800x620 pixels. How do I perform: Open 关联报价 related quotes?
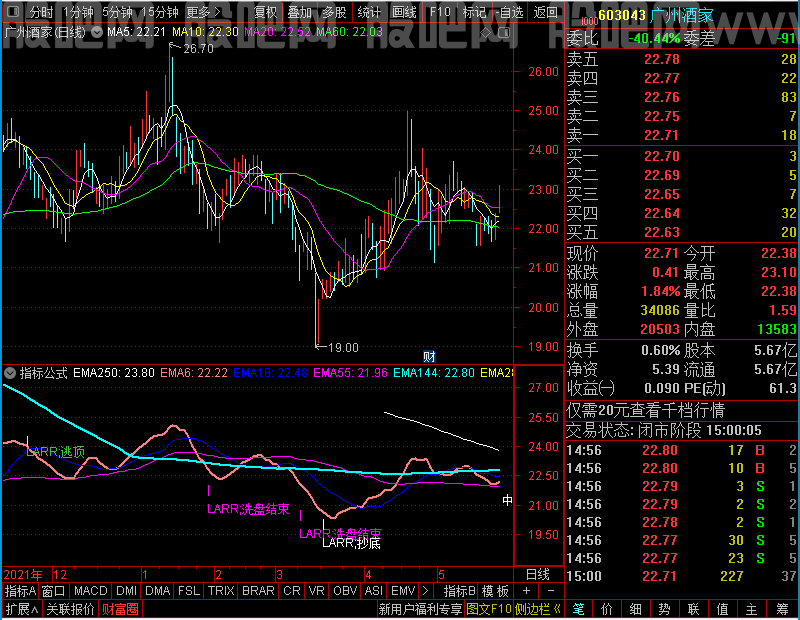pyautogui.click(x=70, y=609)
